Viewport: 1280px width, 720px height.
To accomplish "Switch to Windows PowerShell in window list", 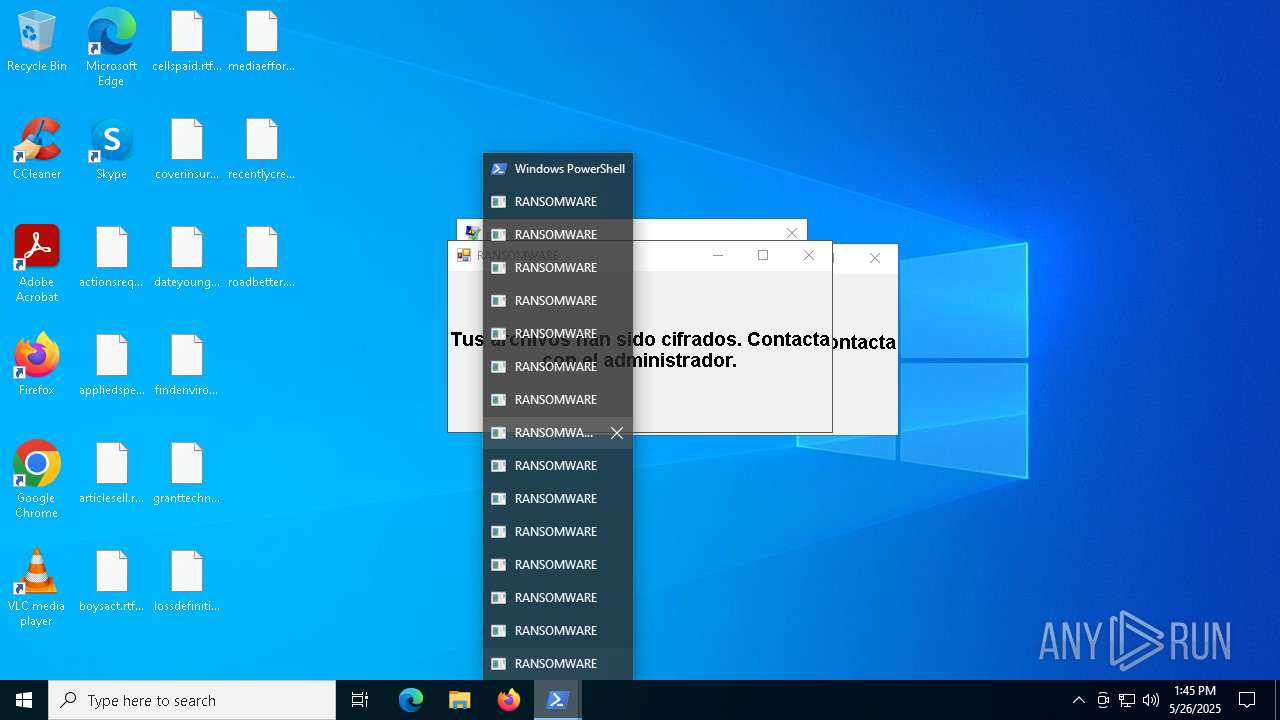I will pos(558,169).
